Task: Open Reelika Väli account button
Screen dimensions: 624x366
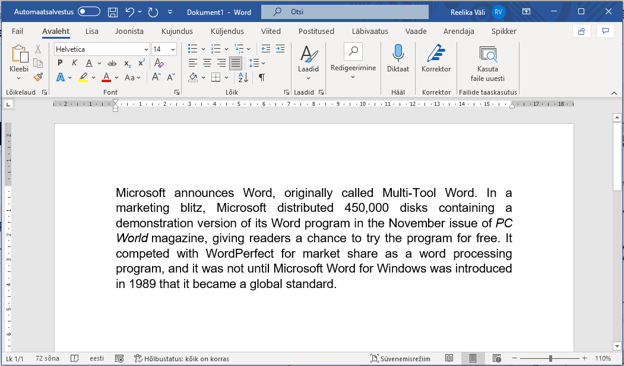Action: (478, 12)
